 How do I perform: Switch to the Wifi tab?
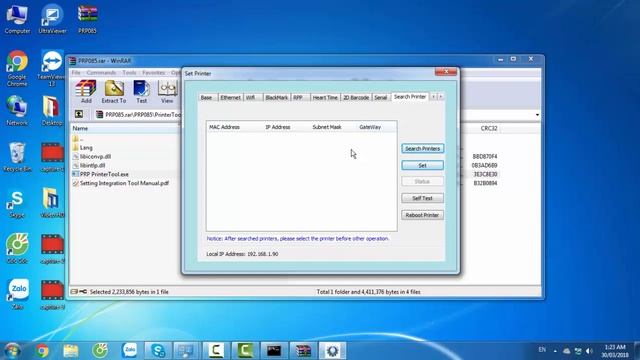251,98
